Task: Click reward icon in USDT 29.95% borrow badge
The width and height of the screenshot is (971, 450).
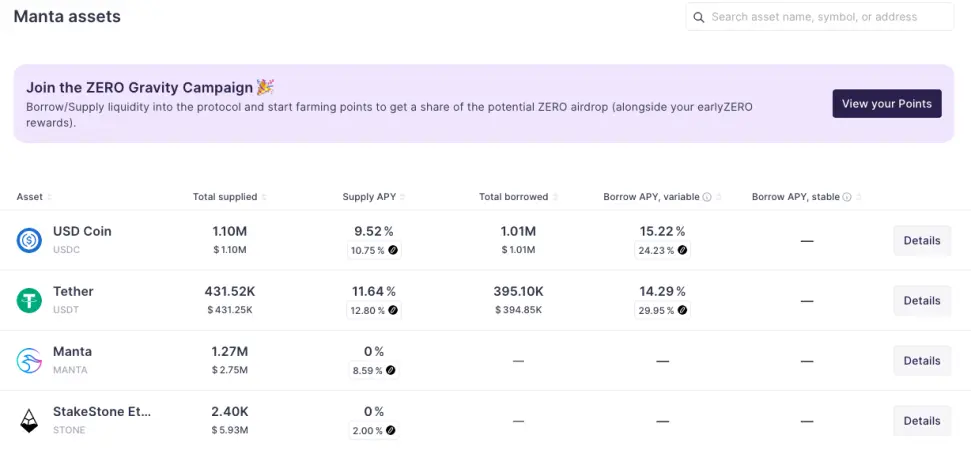Action: [x=682, y=310]
